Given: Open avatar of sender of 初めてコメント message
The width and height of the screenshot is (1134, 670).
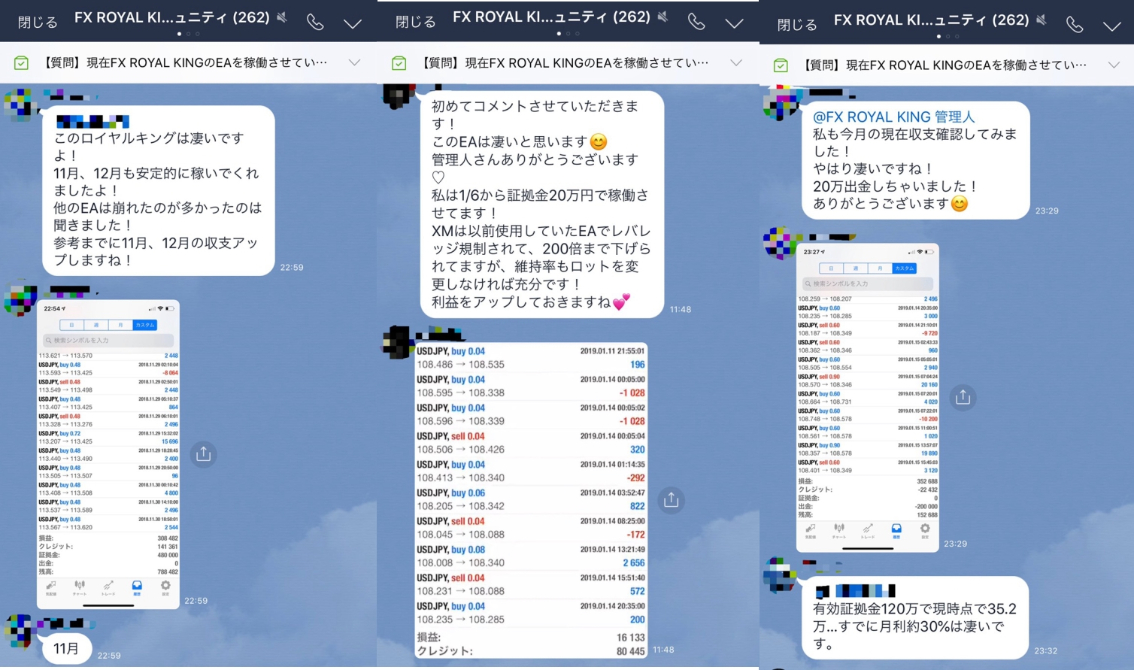Looking at the screenshot, I should (398, 96).
